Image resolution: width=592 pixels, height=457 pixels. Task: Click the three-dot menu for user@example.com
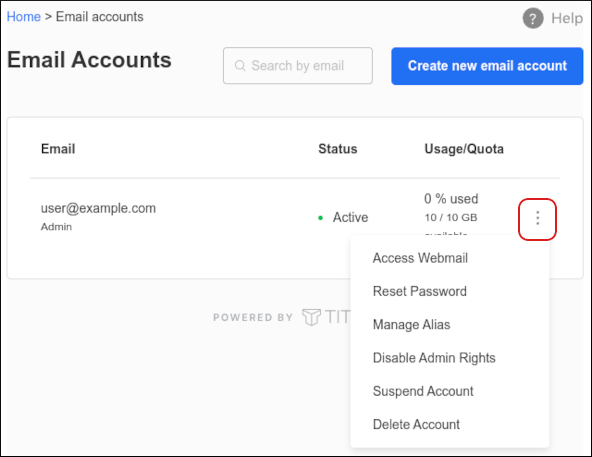tap(537, 218)
